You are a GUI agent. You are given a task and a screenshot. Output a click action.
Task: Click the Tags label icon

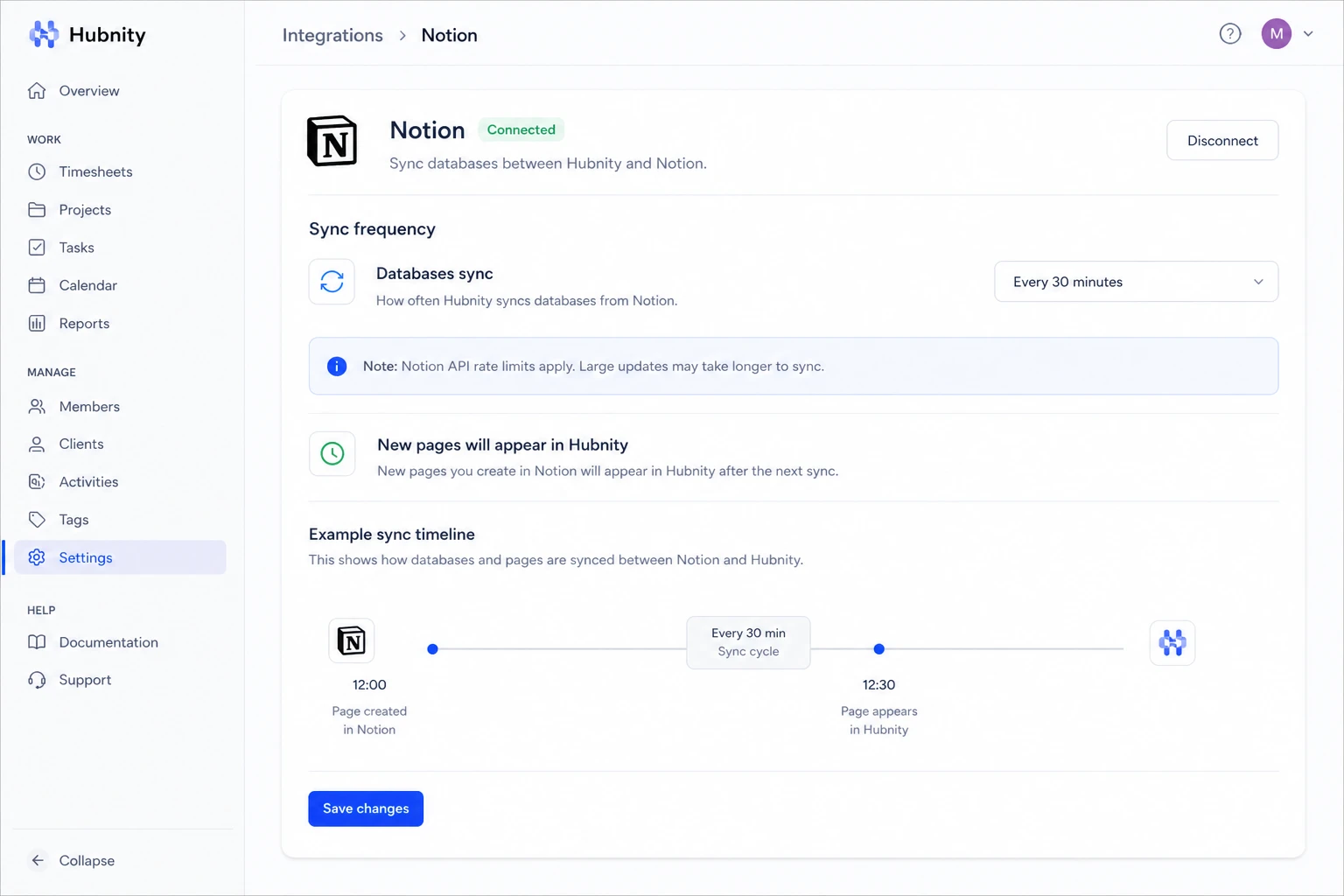pos(37,520)
